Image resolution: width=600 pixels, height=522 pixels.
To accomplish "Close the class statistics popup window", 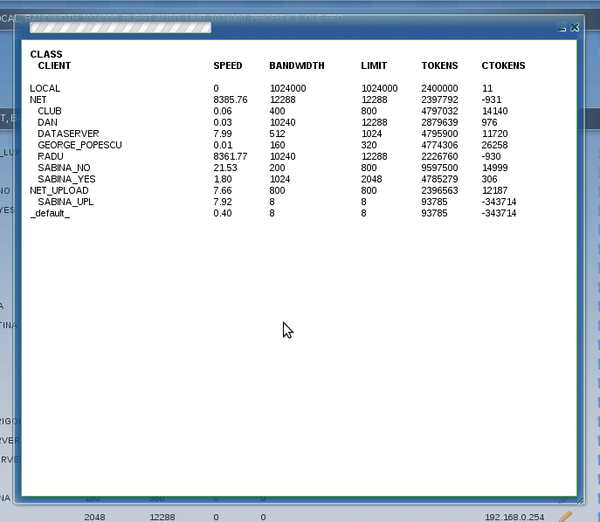I will pos(574,28).
